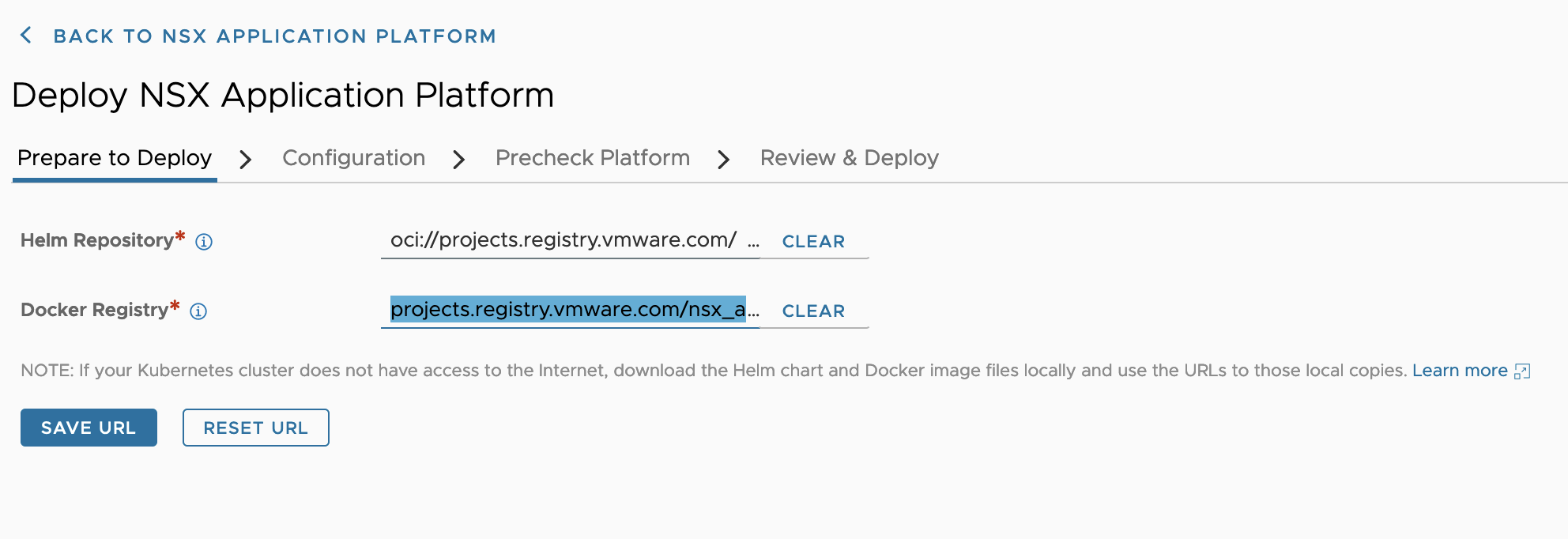This screenshot has height=539, width=1568.
Task: Click chevron after Prepare to Deploy
Action: coord(246,160)
